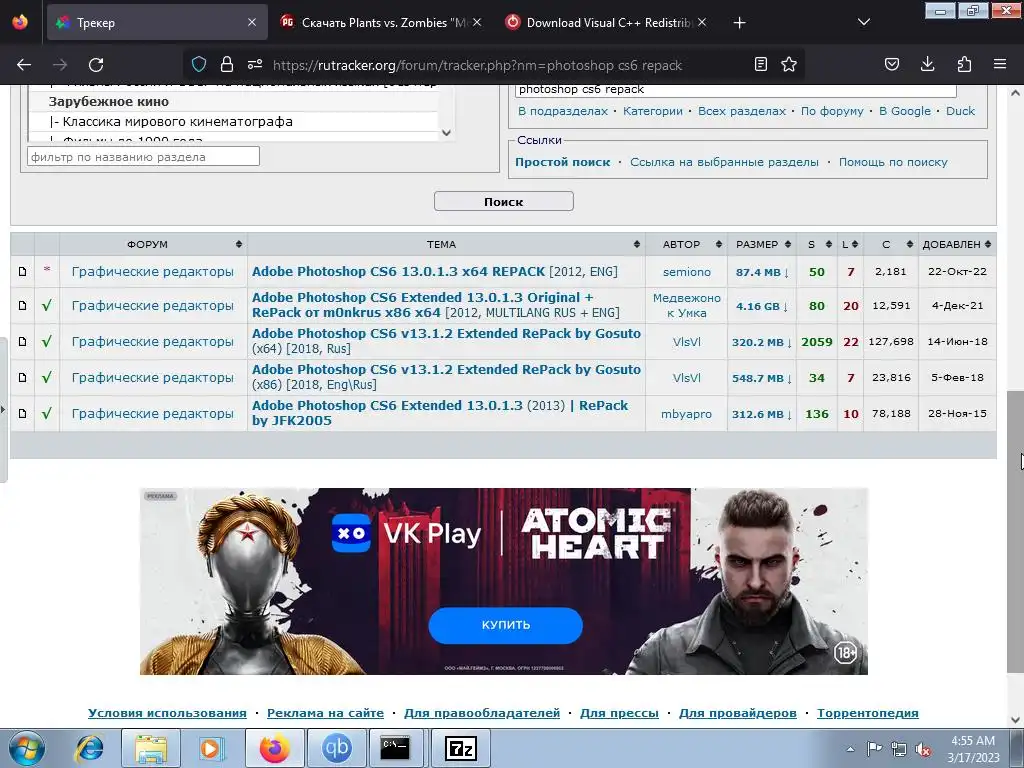The width and height of the screenshot is (1024, 768).
Task: Click the forum list scroll-down arrow
Action: 446,133
